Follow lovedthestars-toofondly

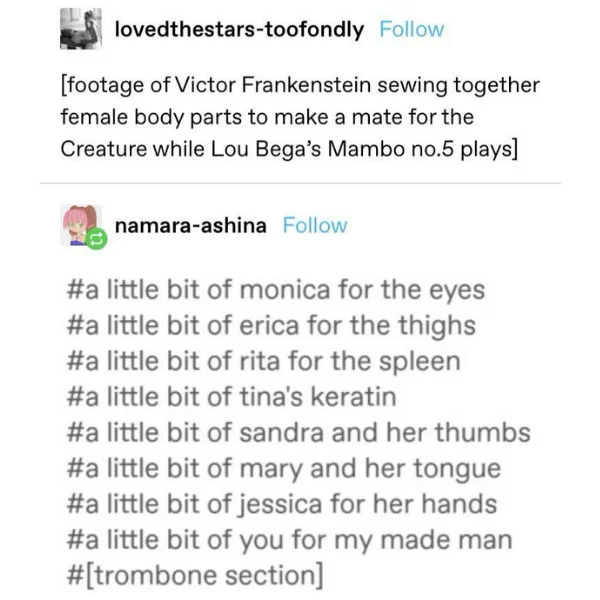click(x=411, y=29)
